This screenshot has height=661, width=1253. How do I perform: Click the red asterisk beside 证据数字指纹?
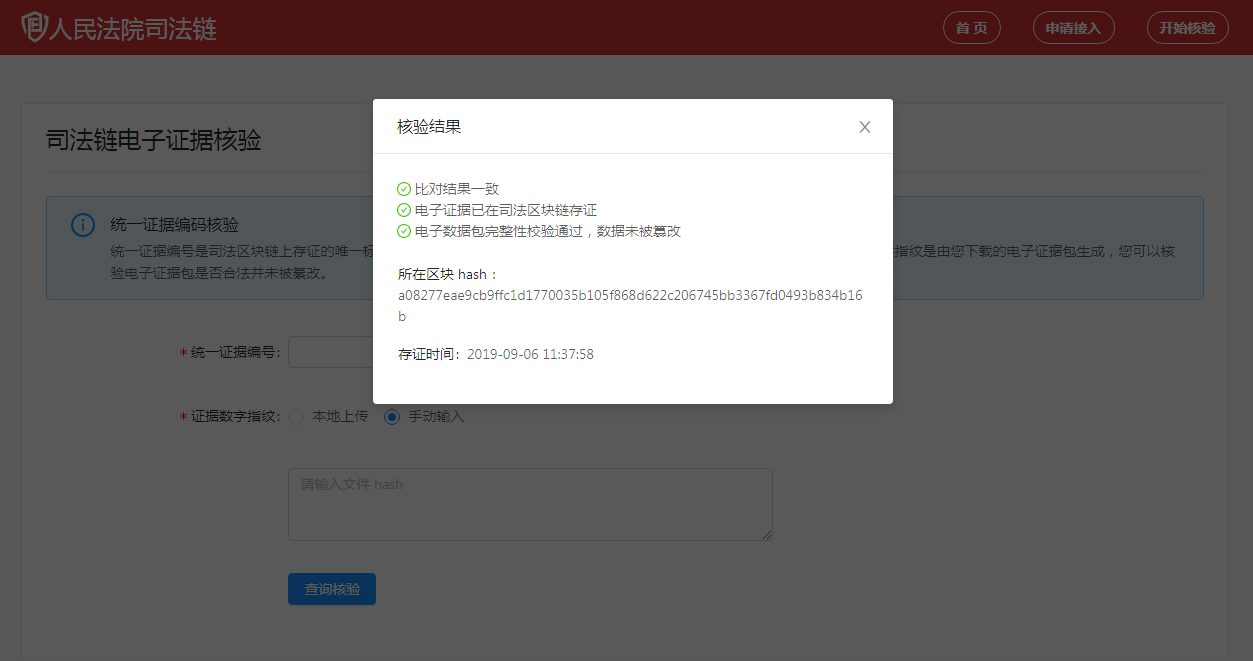click(182, 417)
